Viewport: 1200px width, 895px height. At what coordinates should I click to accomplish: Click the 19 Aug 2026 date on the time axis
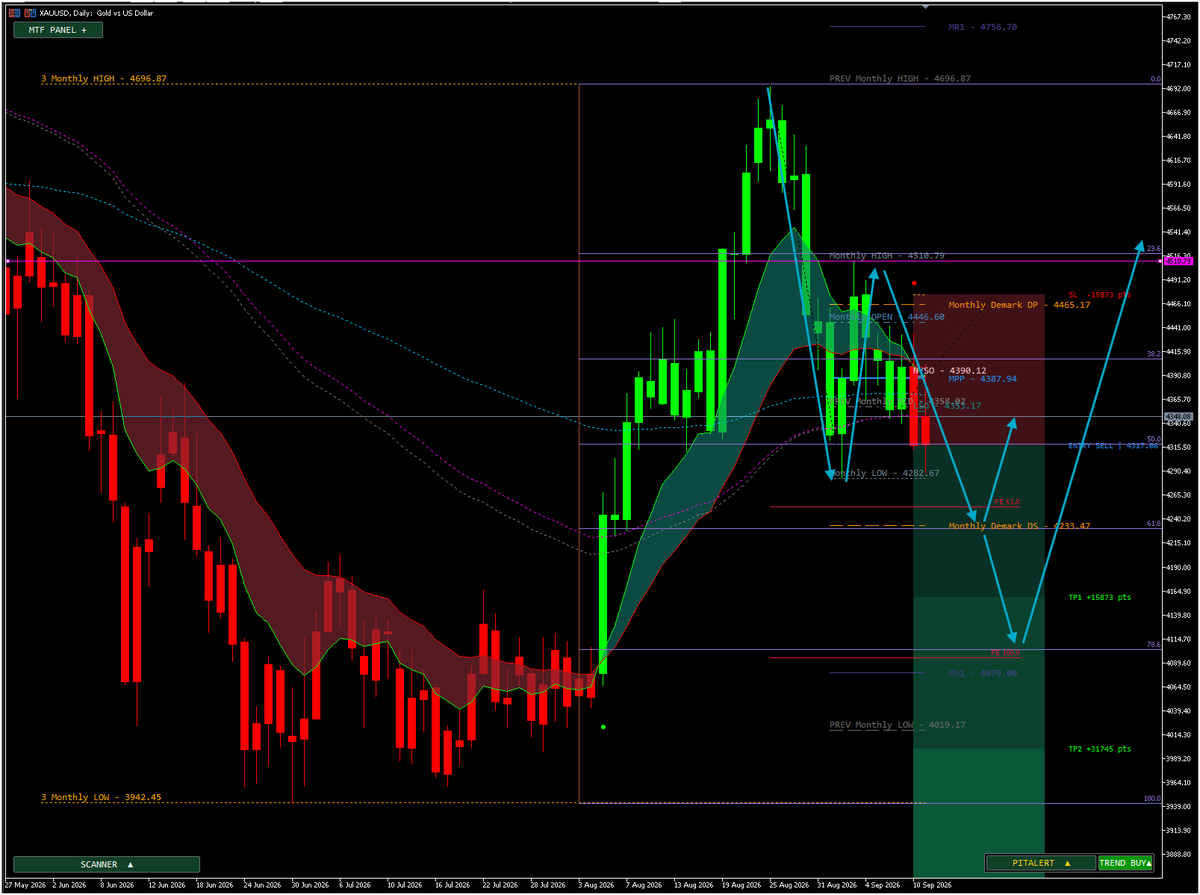coord(742,885)
